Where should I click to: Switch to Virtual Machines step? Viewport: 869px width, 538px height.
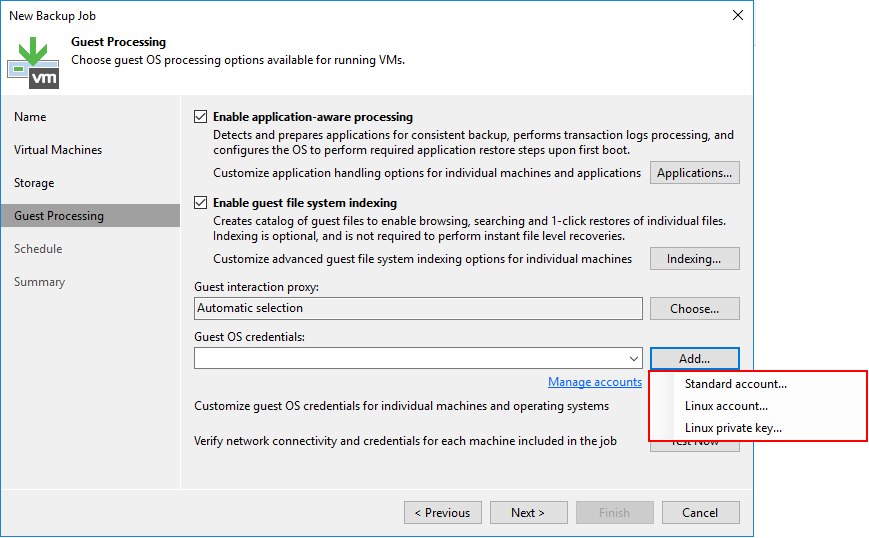[x=58, y=150]
